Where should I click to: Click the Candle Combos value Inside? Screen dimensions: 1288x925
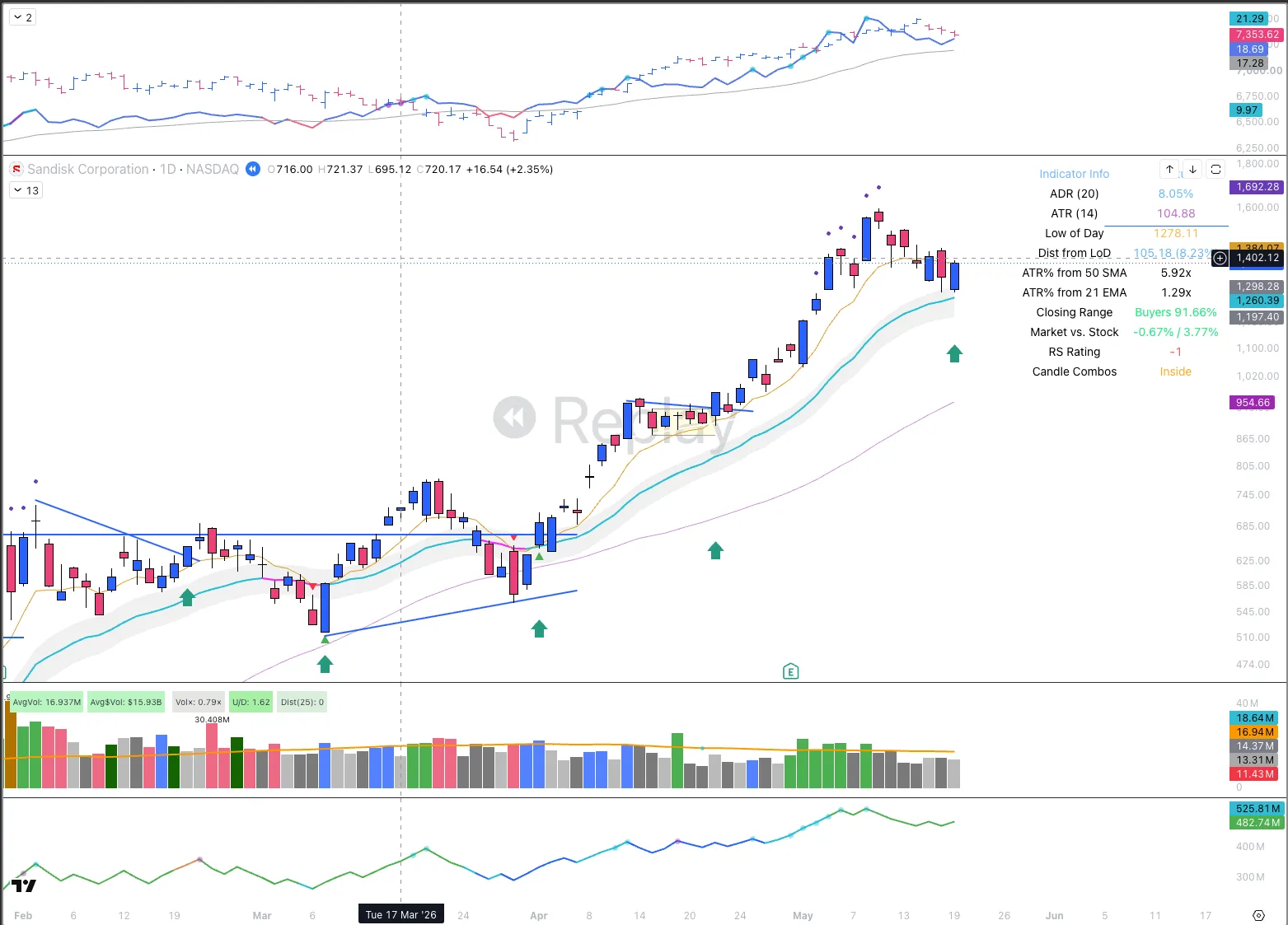pyautogui.click(x=1176, y=371)
